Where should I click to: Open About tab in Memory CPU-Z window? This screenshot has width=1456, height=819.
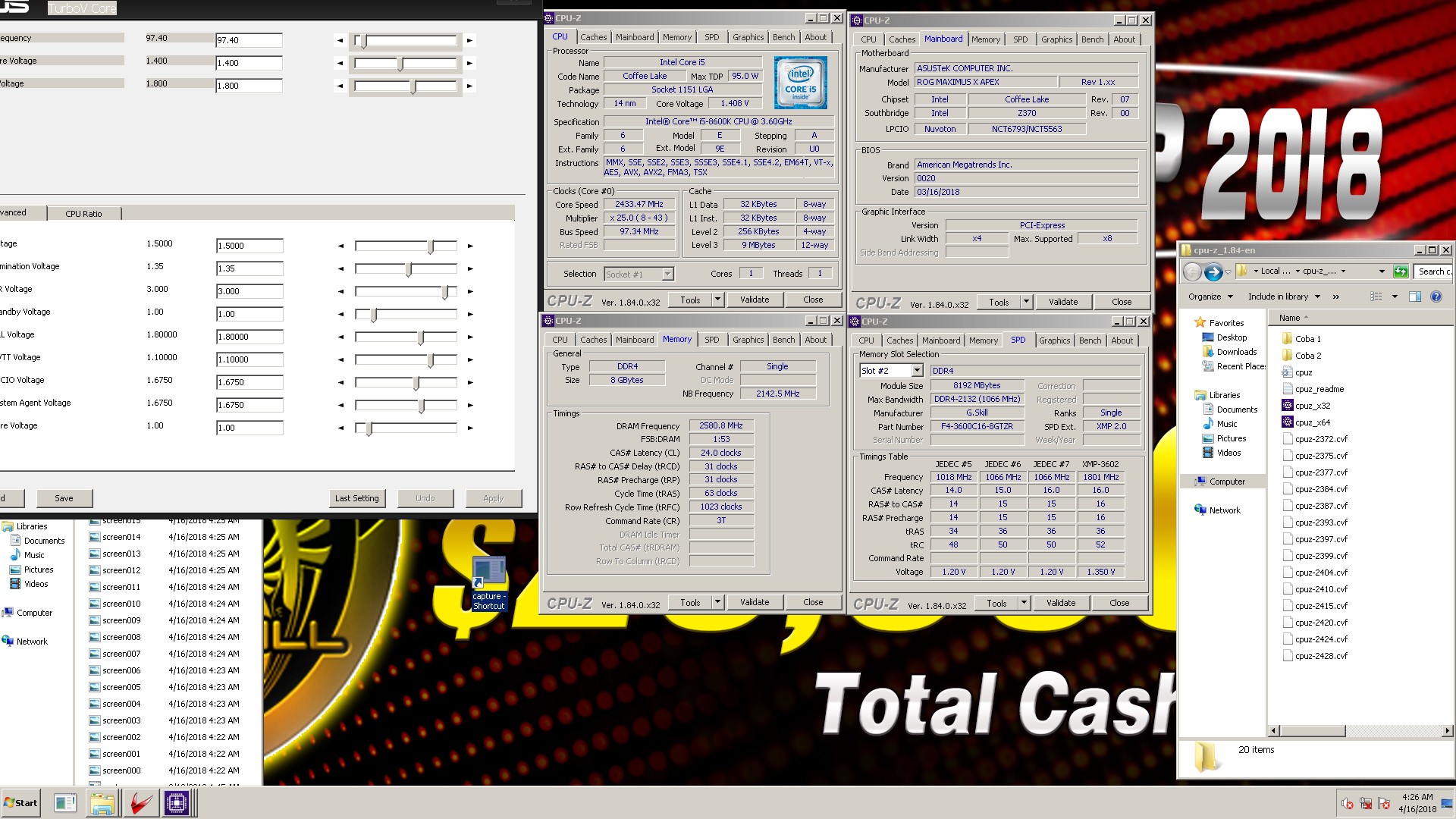coord(815,340)
